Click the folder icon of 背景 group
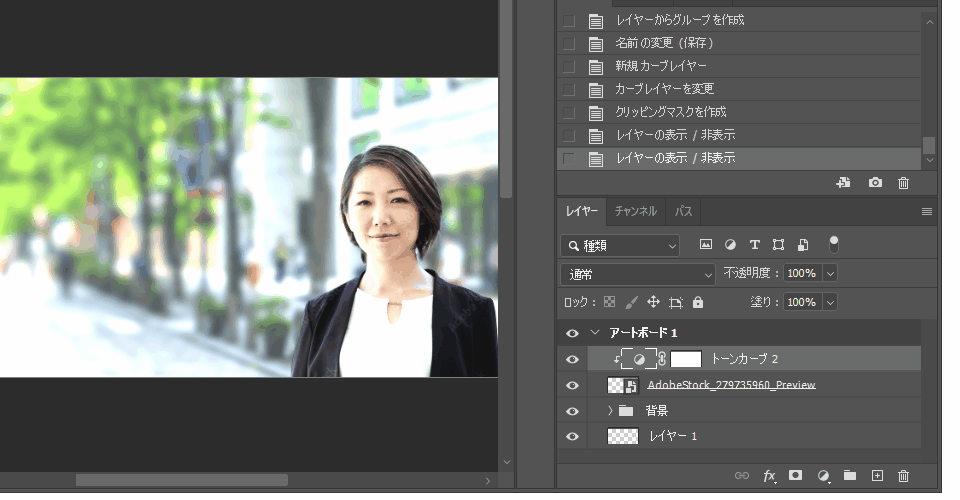 [626, 410]
